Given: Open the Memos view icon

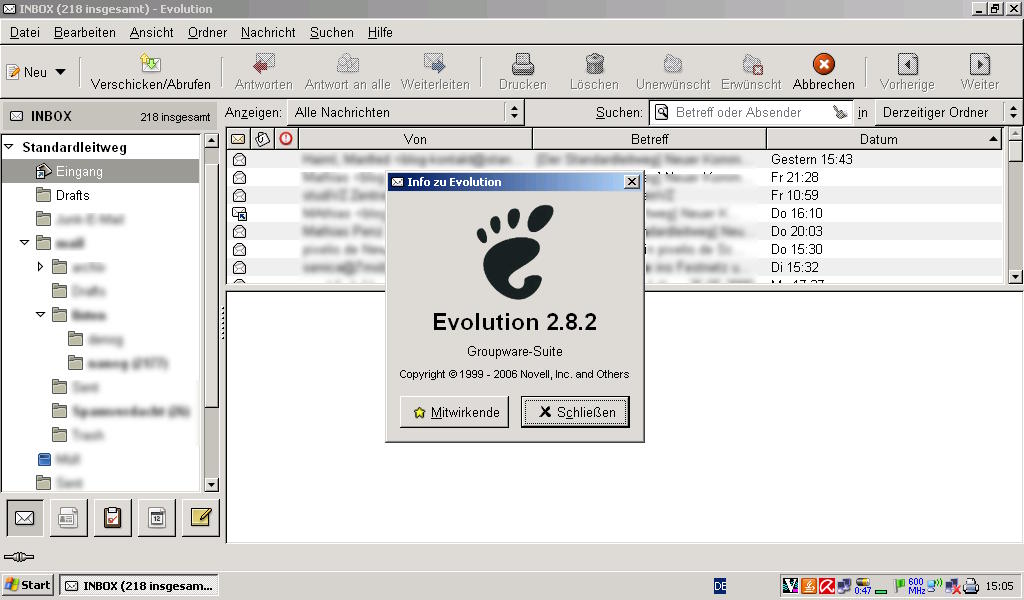Looking at the screenshot, I should pyautogui.click(x=200, y=517).
